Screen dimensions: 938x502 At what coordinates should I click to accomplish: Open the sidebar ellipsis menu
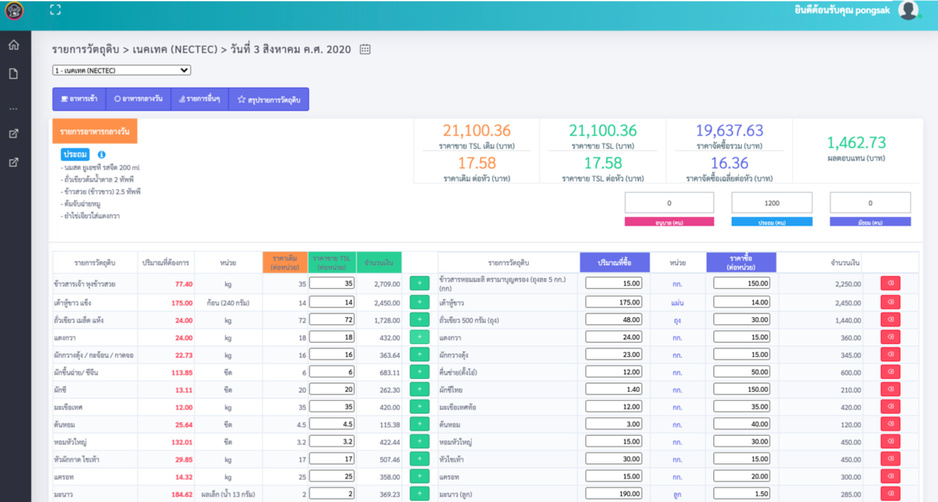(14, 109)
